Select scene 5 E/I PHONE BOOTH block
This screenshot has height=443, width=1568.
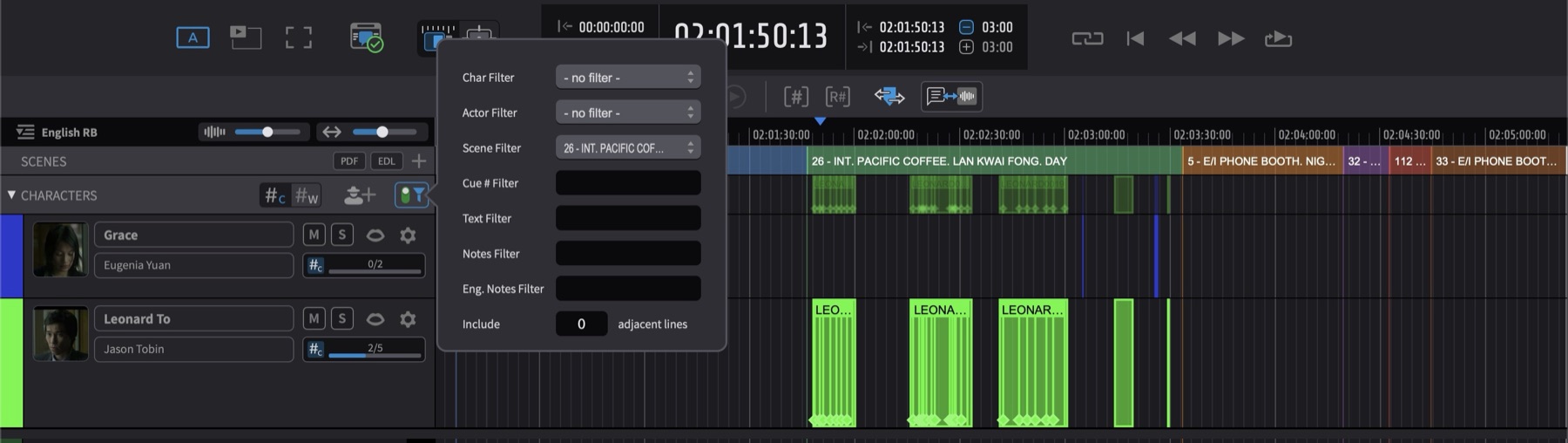click(x=1262, y=160)
